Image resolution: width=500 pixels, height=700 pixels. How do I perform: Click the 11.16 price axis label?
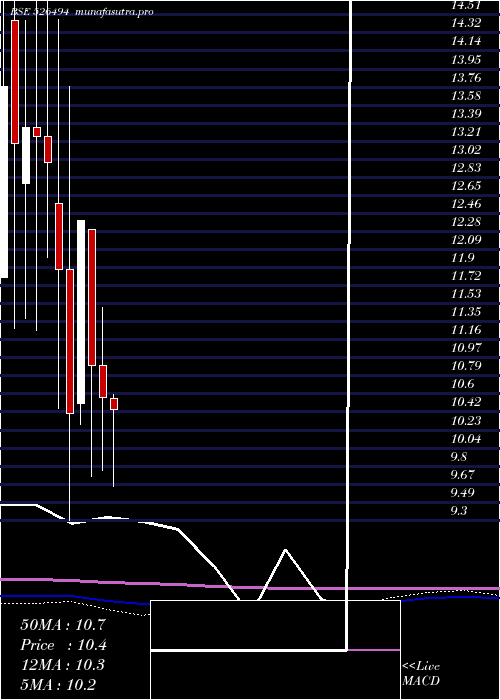click(x=466, y=330)
